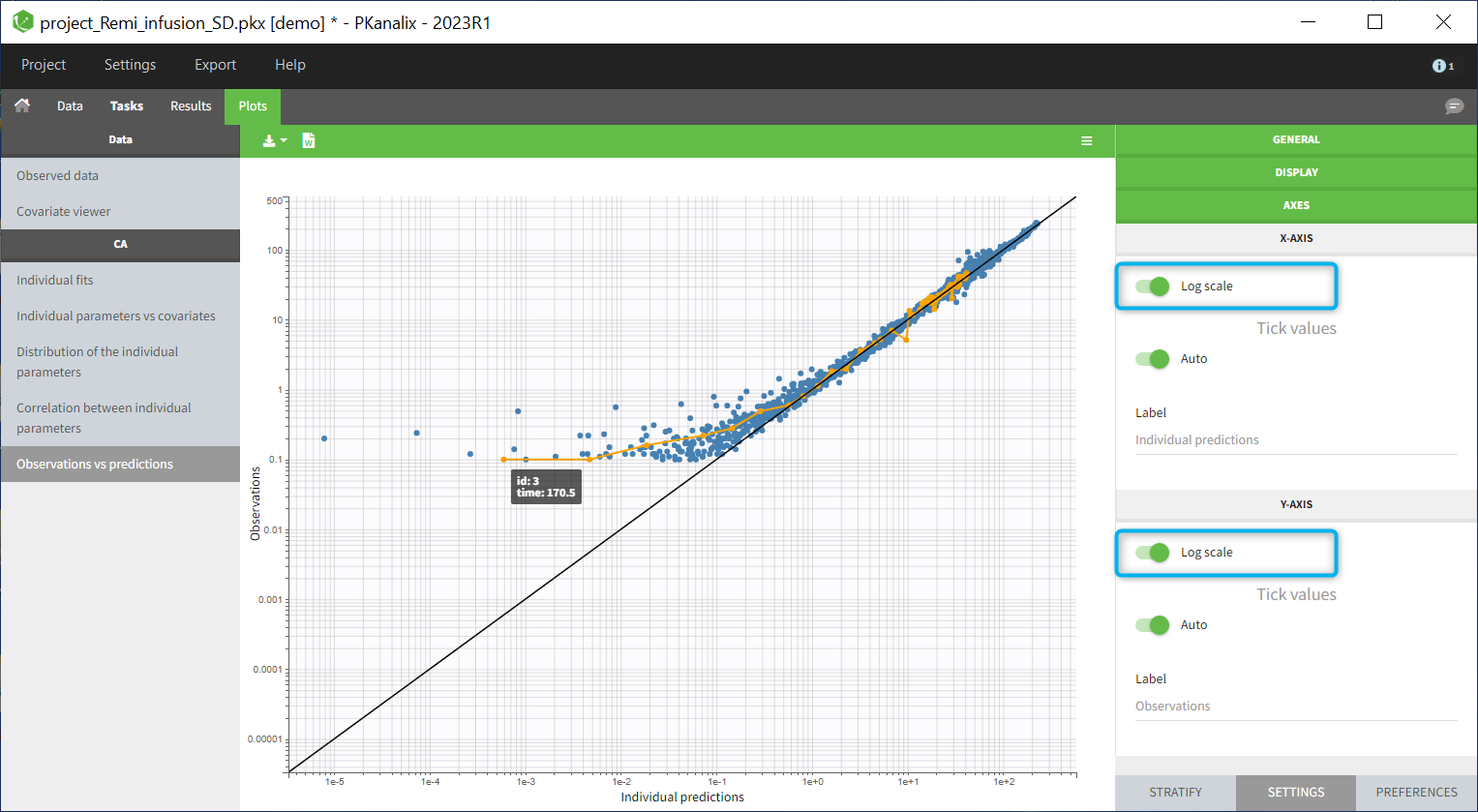Open the Export menu
This screenshot has width=1478, height=812.
[x=215, y=65]
